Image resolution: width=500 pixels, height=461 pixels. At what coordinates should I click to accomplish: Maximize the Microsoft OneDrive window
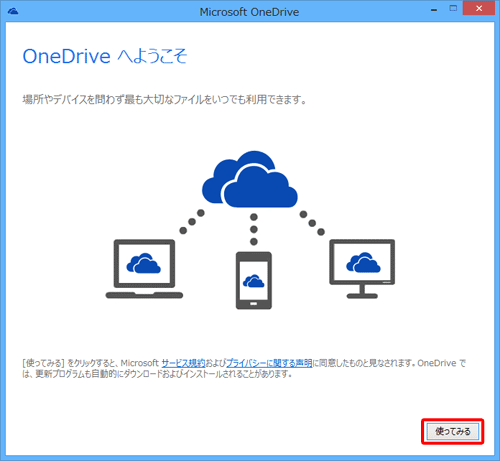pyautogui.click(x=453, y=9)
